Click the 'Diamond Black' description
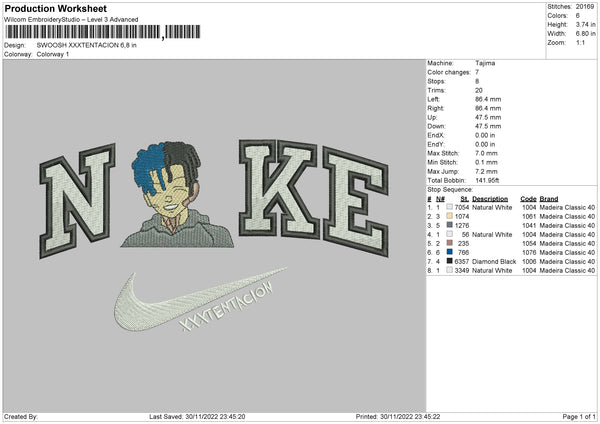This screenshot has width=600, height=424. pyautogui.click(x=494, y=261)
